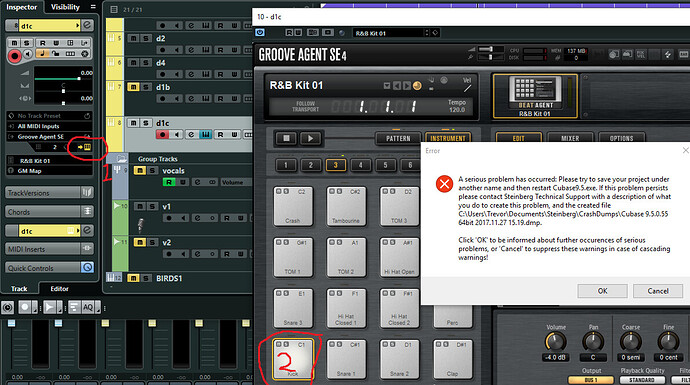Image resolution: width=690 pixels, height=385 pixels.
Task: Adjust the Inspector pan slider
Action: pyautogui.click(x=63, y=91)
